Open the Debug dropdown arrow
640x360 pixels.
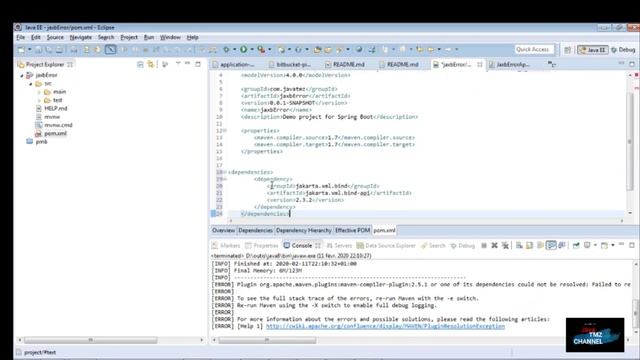[234, 50]
